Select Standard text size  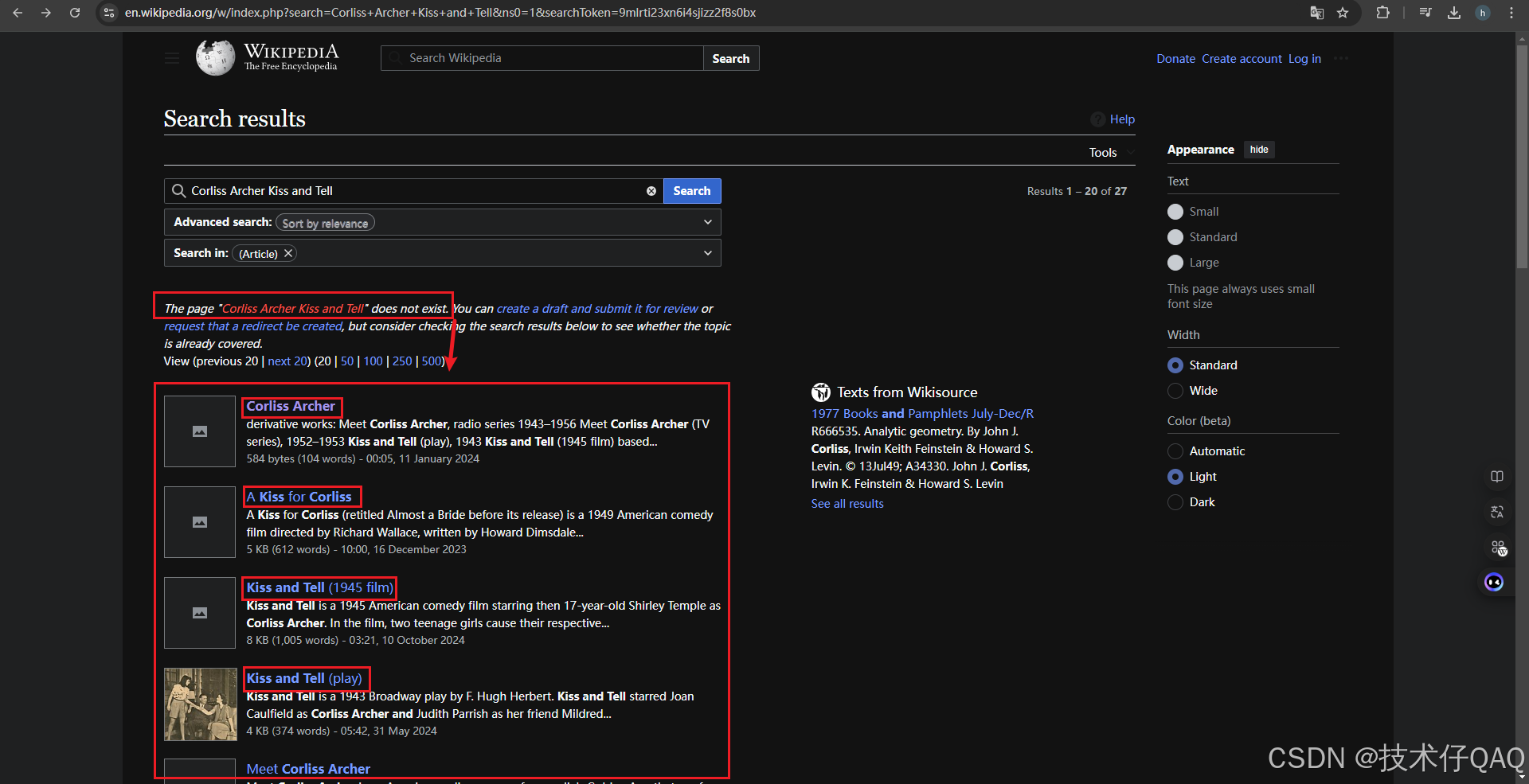(1175, 237)
